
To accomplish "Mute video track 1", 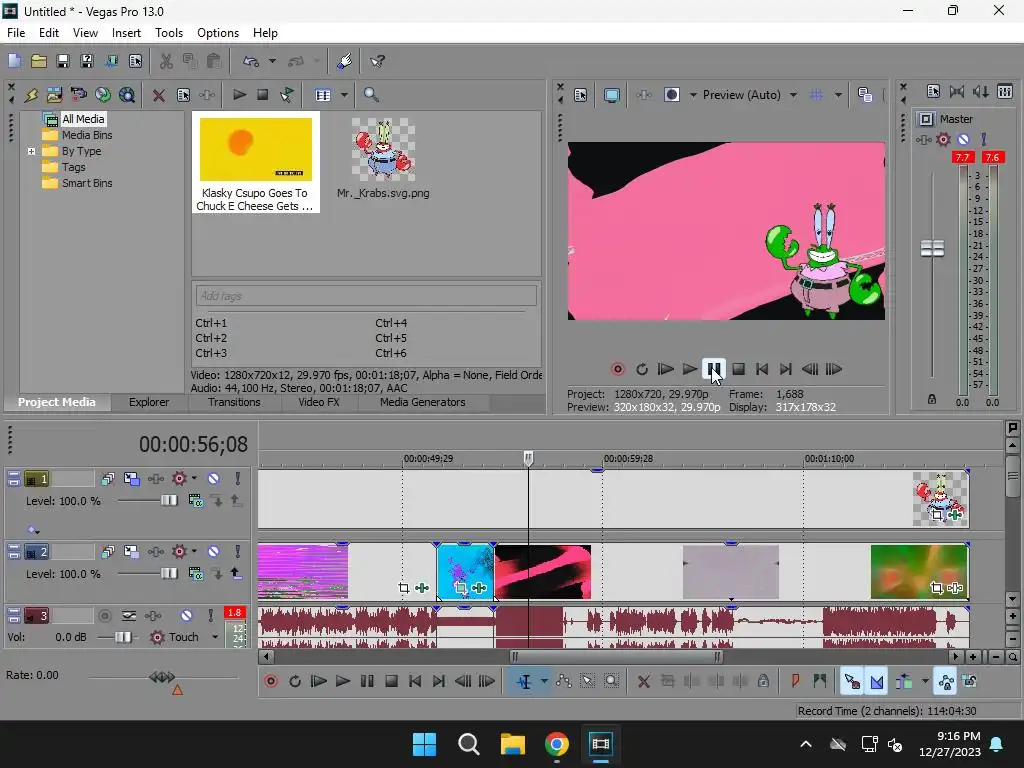I will pos(213,479).
